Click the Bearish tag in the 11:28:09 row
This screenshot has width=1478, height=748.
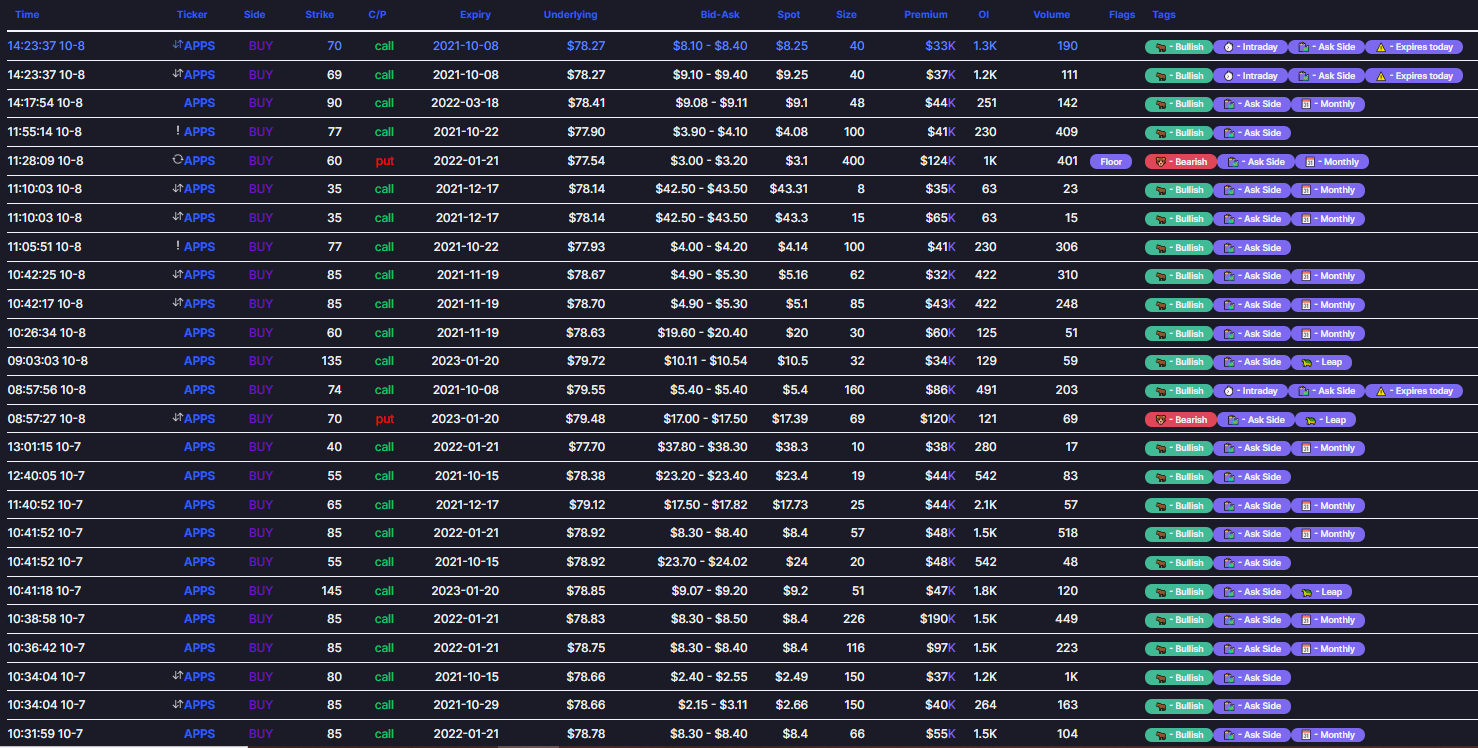(x=1180, y=162)
